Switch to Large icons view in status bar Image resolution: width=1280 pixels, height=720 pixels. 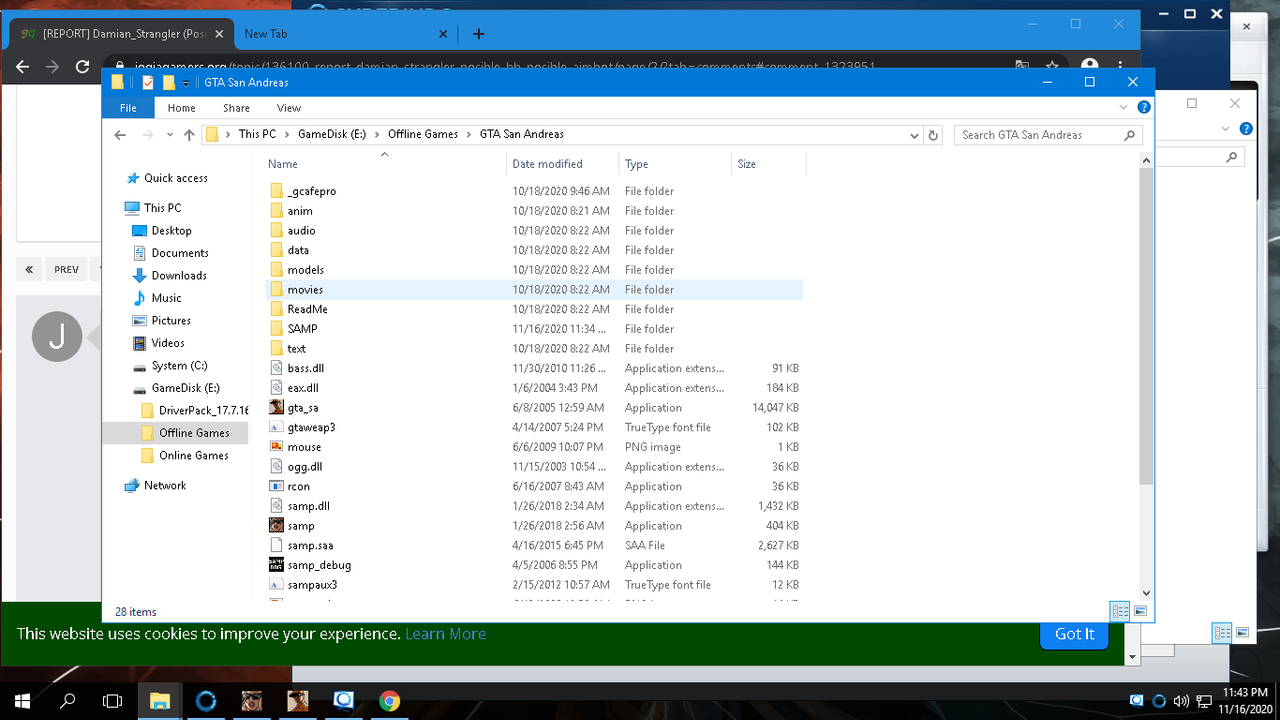click(1139, 611)
